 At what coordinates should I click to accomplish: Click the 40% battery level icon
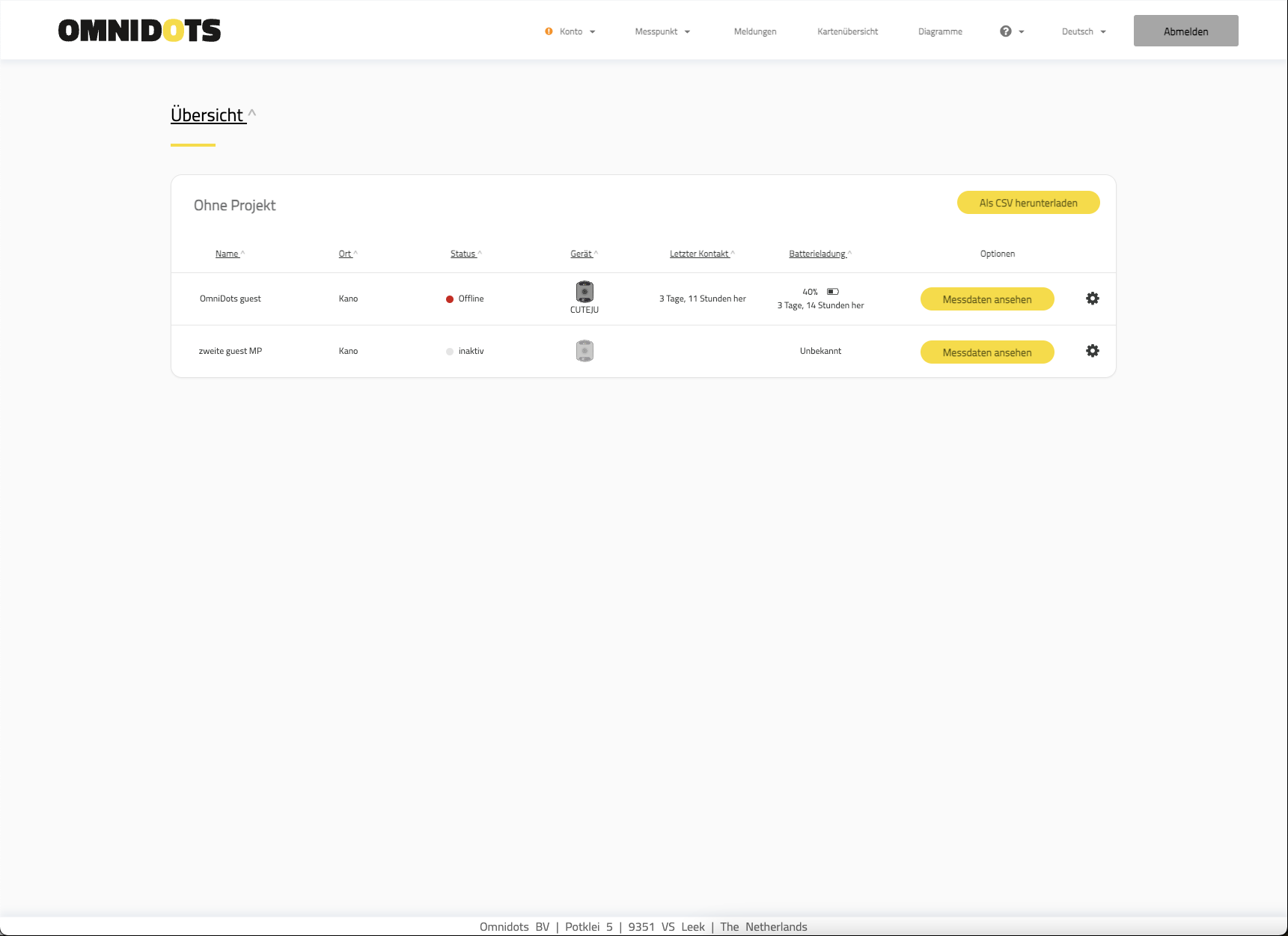(832, 292)
